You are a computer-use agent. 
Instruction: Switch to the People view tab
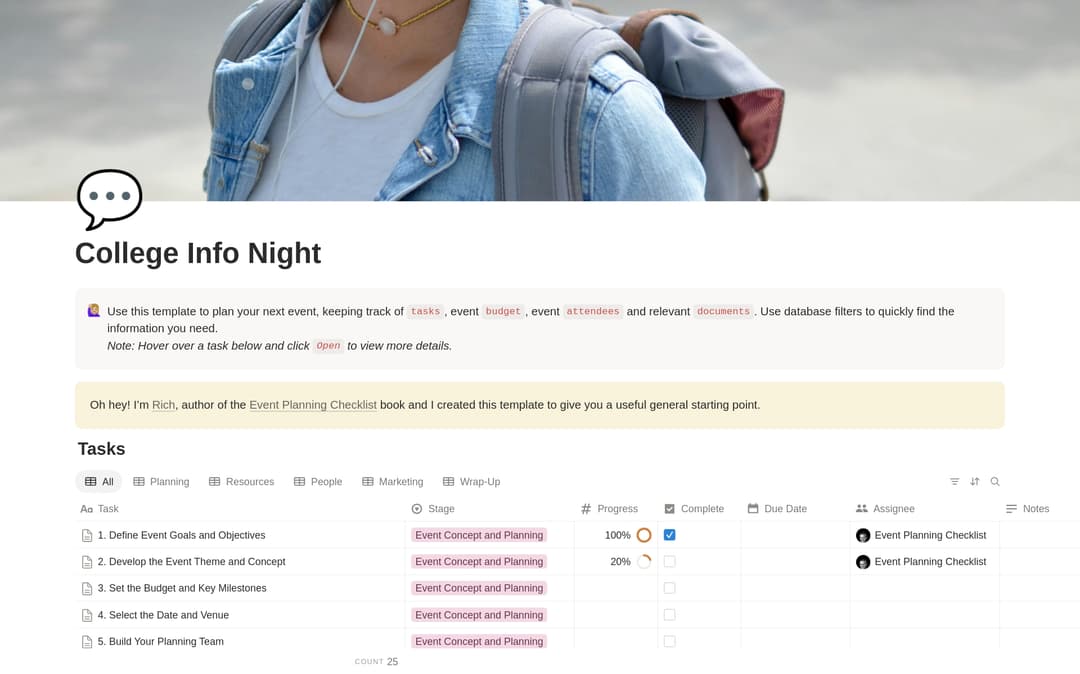coord(318,482)
